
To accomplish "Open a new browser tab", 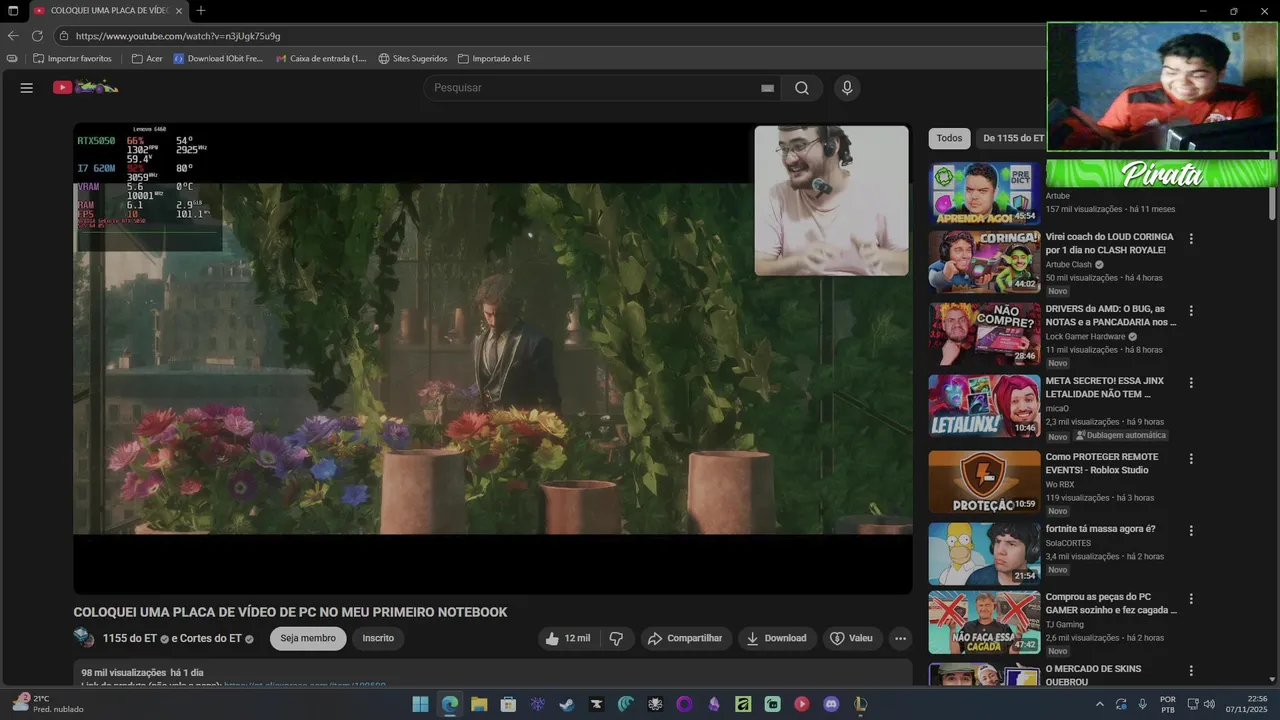I will coord(201,11).
